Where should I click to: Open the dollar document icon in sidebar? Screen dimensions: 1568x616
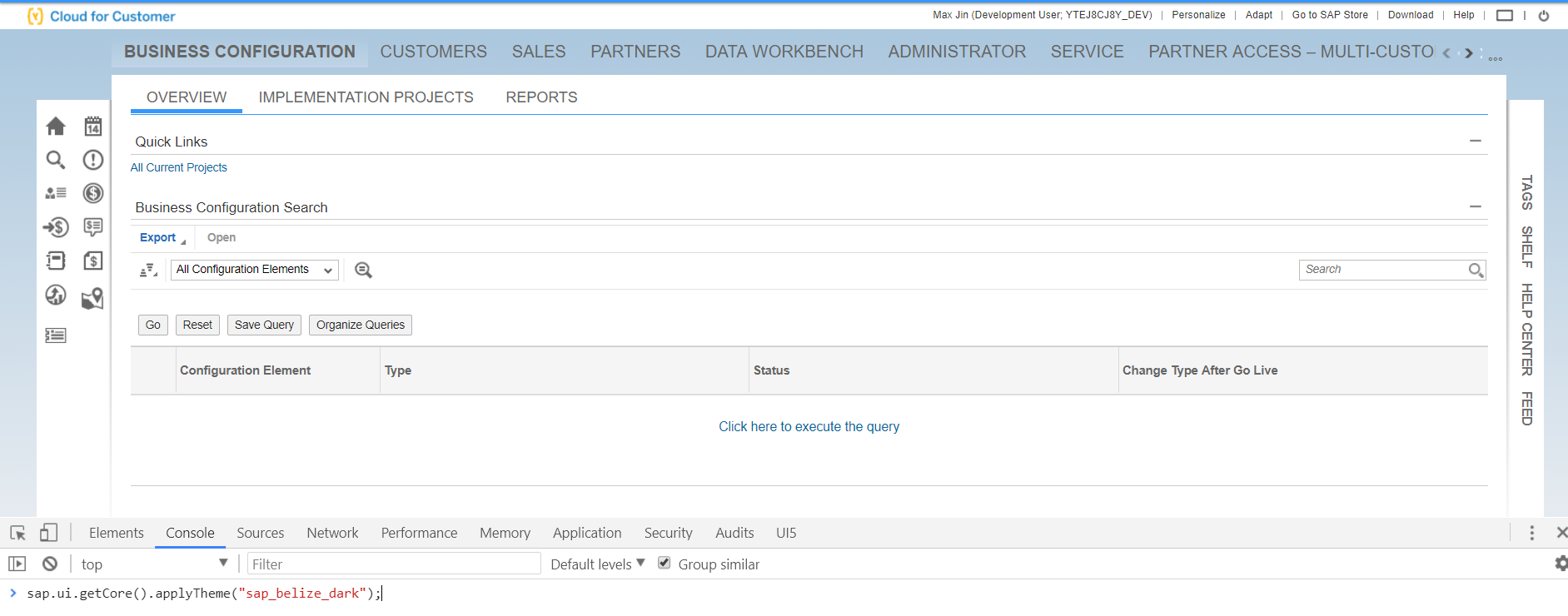(x=93, y=261)
